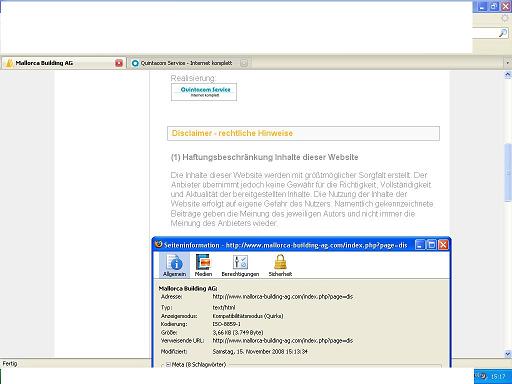This screenshot has height=384, width=512.
Task: Close the Seiteninformation dialog
Action: point(443,245)
